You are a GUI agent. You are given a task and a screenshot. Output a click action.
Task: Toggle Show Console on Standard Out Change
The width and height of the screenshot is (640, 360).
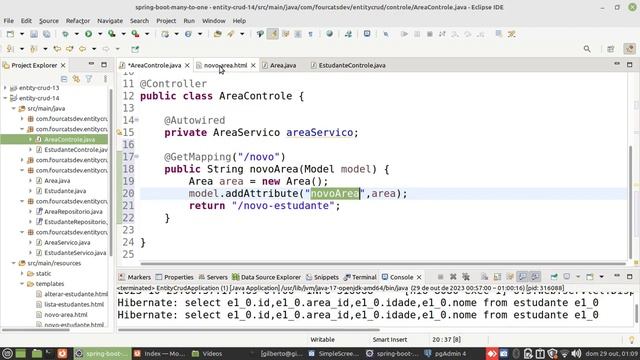pos(522,277)
